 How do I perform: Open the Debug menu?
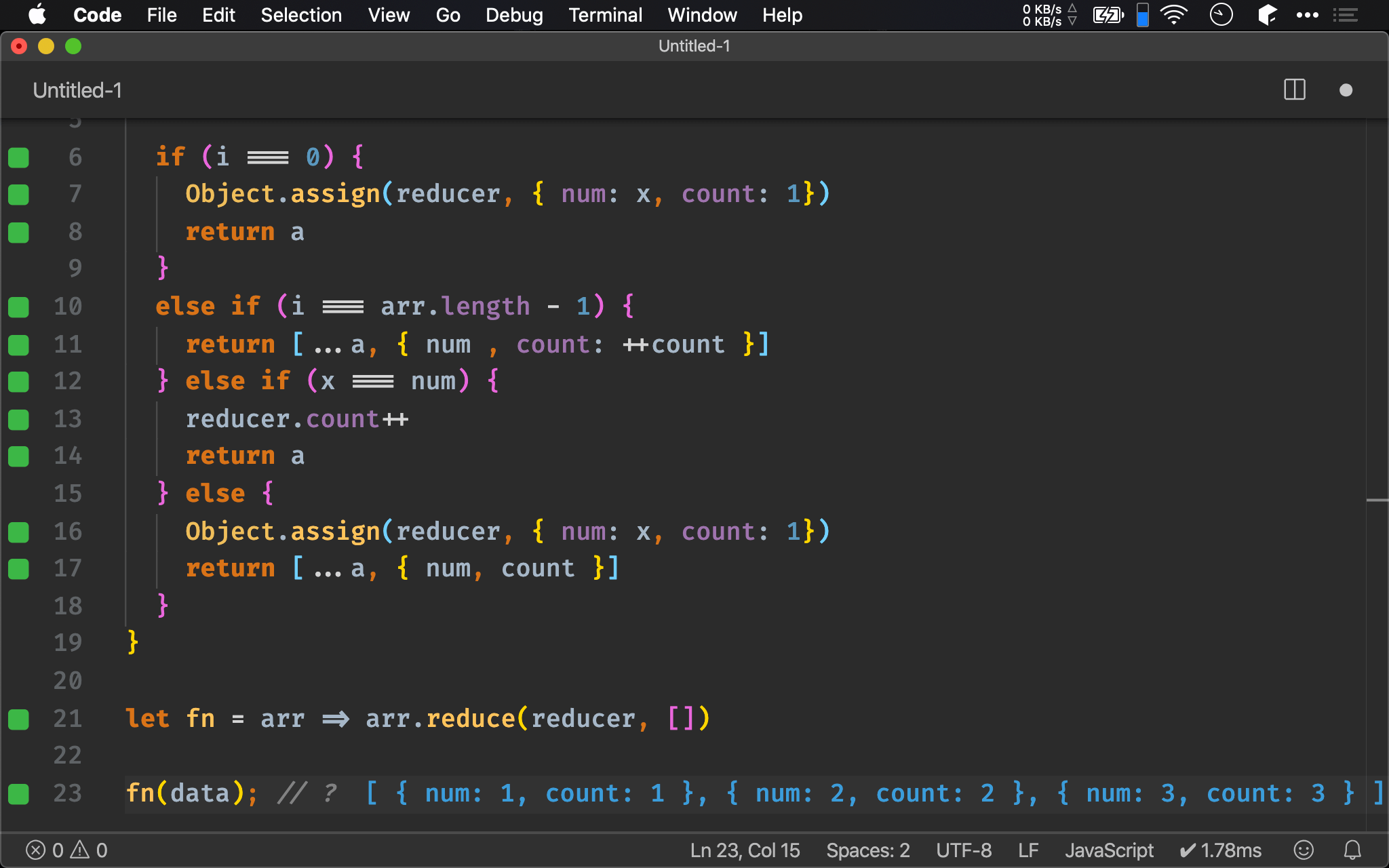[x=514, y=15]
